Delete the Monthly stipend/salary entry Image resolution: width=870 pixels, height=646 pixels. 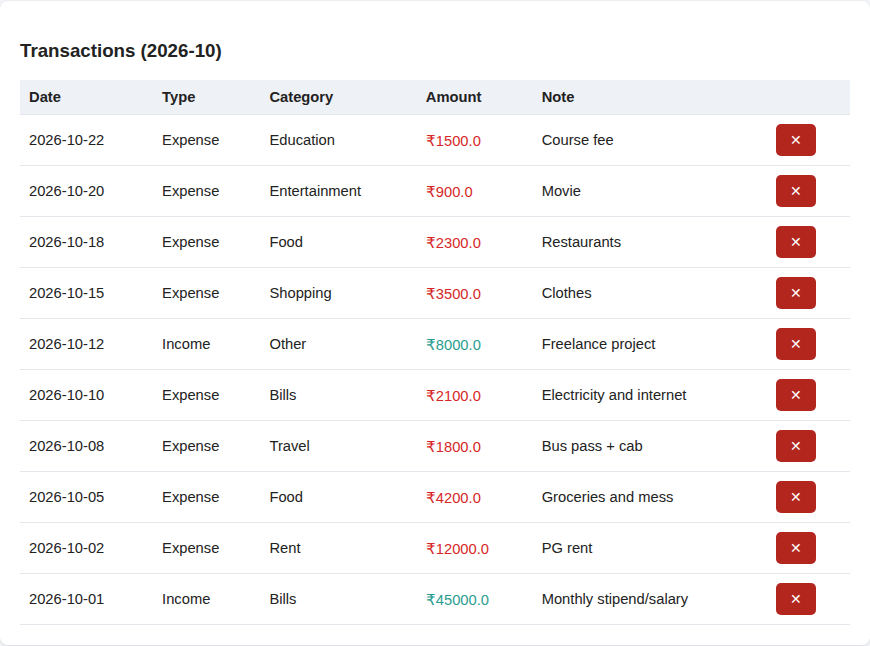(796, 599)
